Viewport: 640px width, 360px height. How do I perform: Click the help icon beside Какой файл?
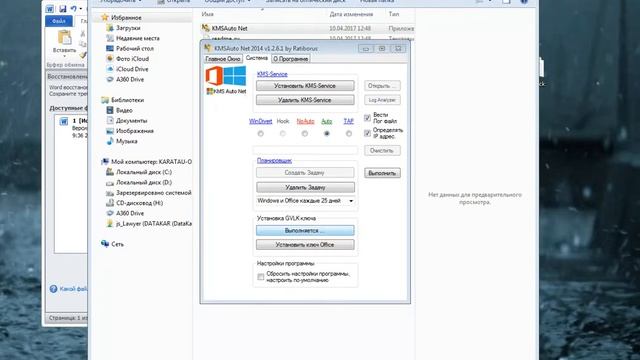[x=53, y=289]
